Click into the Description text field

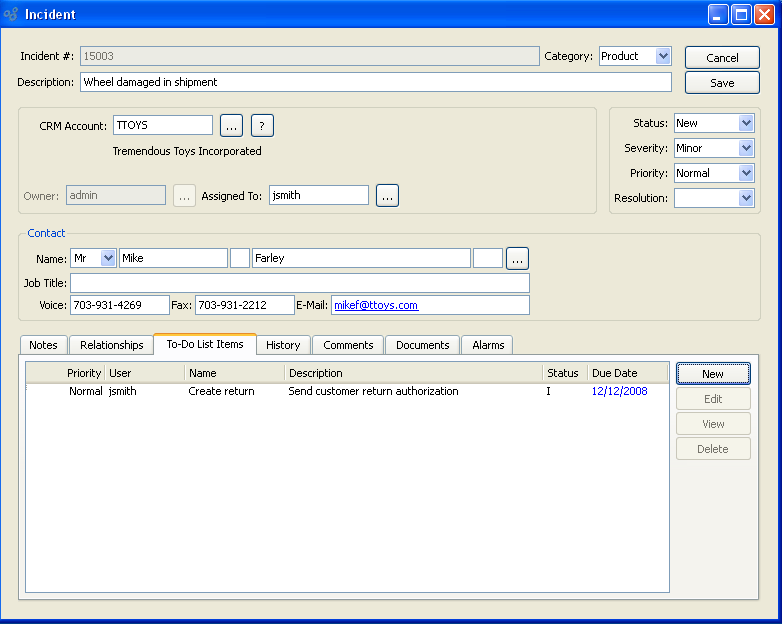click(375, 82)
